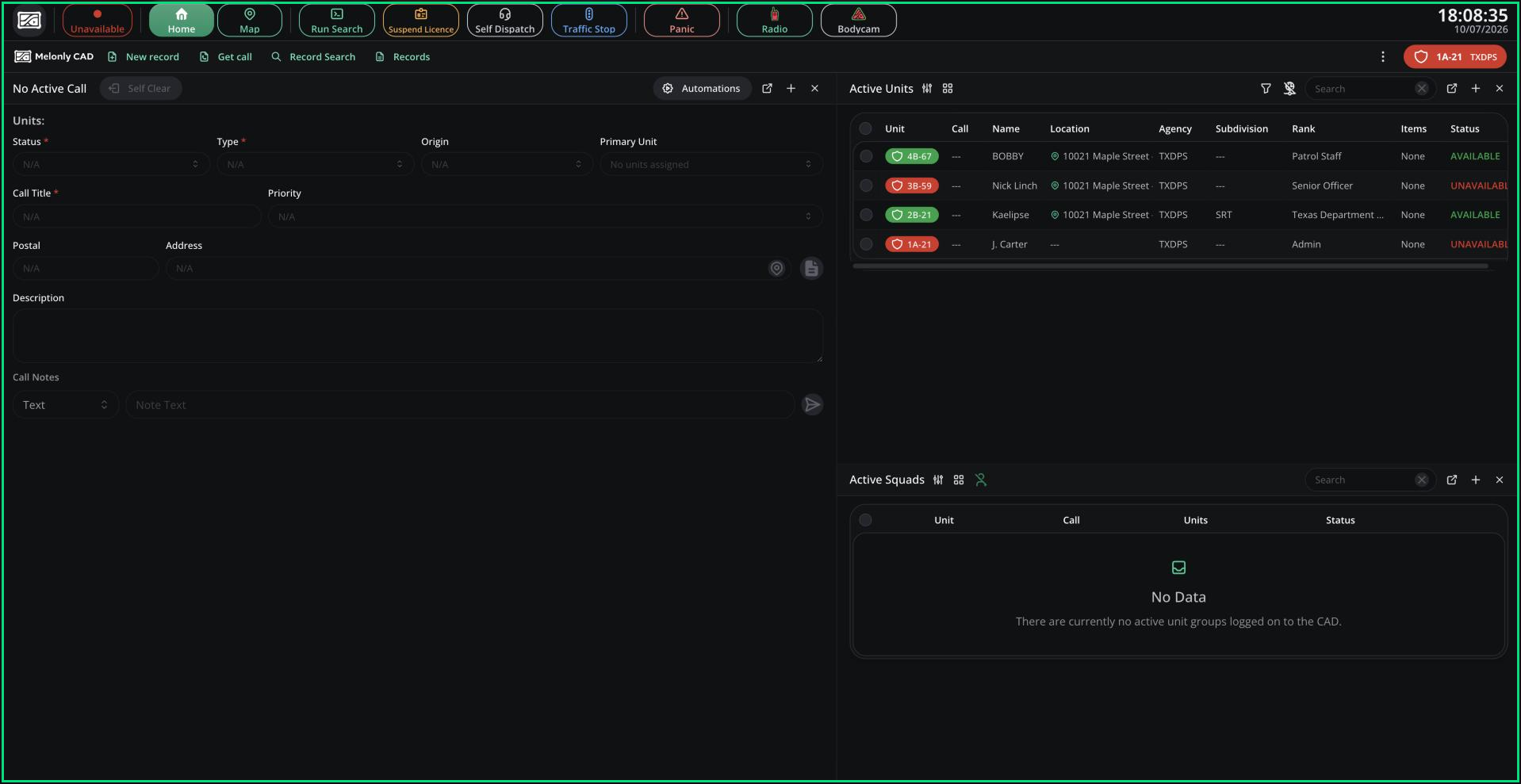Click the Automations button

[x=702, y=89]
